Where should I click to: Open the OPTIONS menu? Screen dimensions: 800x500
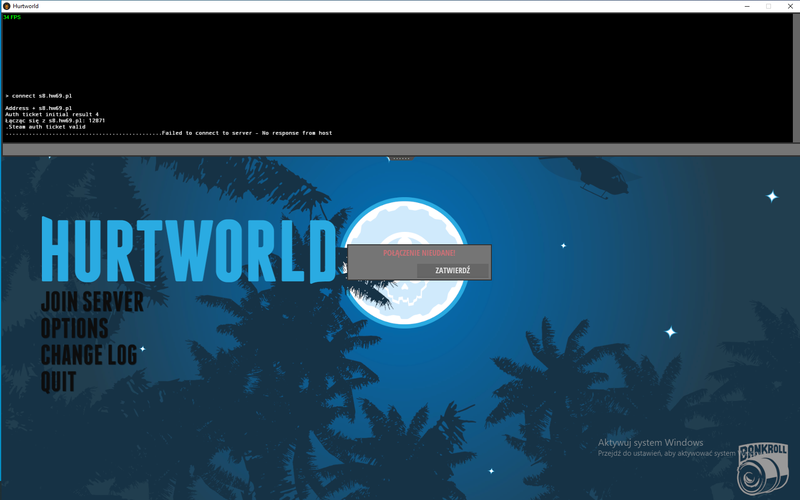point(74,328)
